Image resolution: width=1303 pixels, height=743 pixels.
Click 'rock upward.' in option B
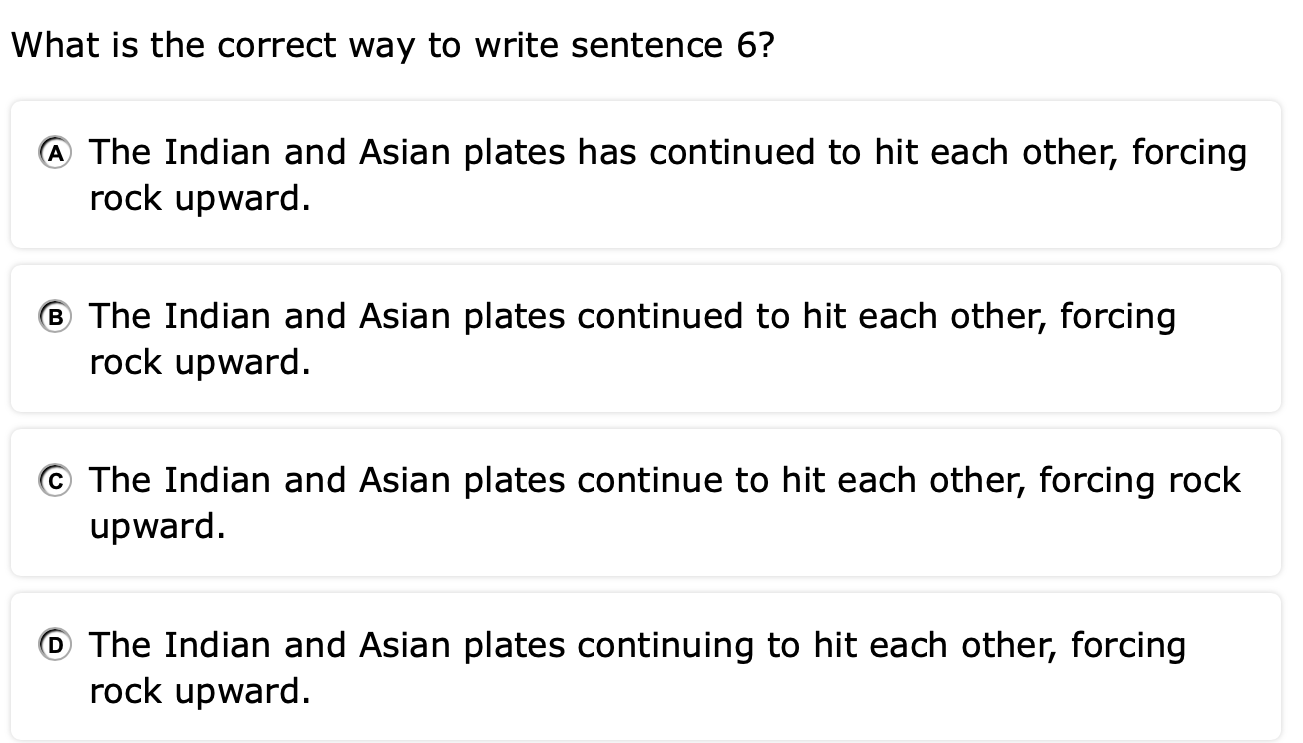[x=200, y=363]
